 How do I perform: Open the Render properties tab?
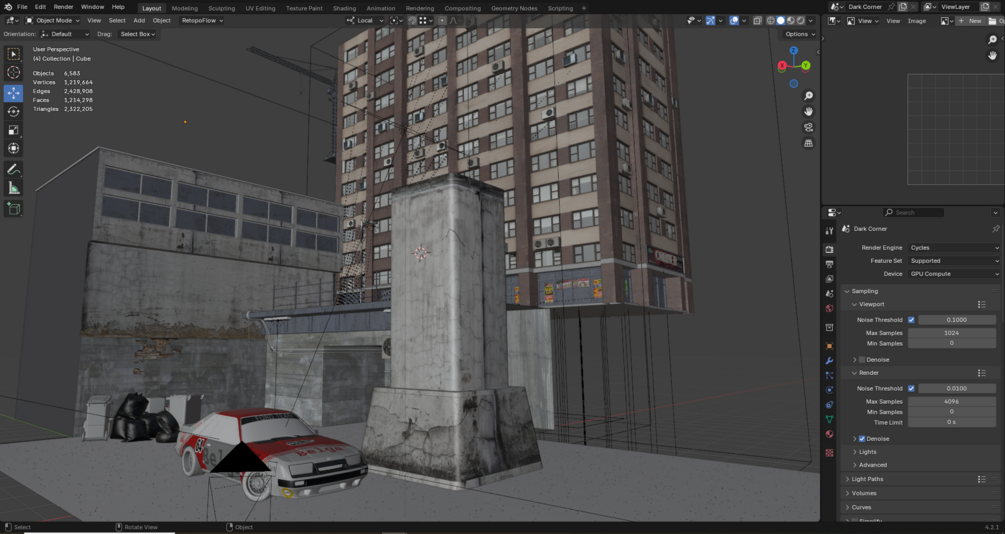pos(829,249)
